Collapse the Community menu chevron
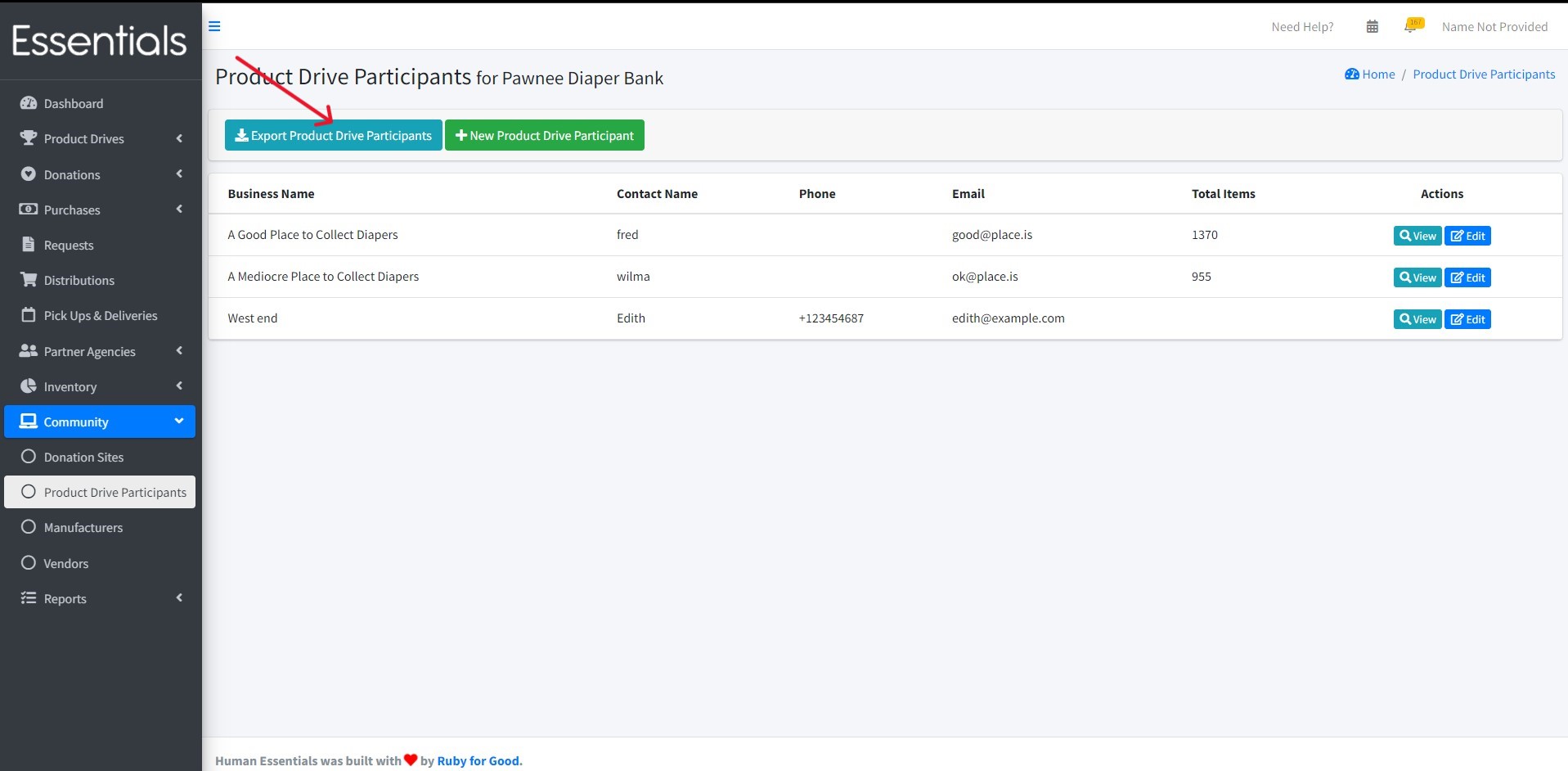 [x=179, y=422]
